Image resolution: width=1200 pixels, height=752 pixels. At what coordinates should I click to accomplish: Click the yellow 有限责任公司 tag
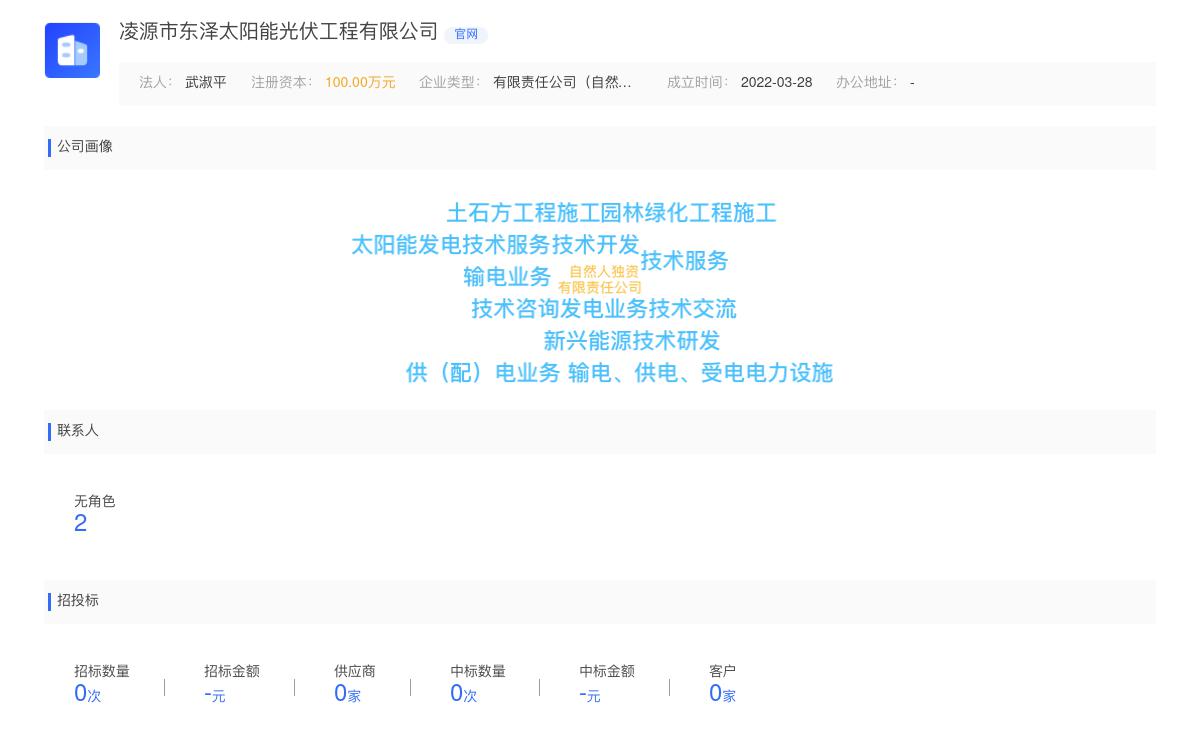pos(600,288)
